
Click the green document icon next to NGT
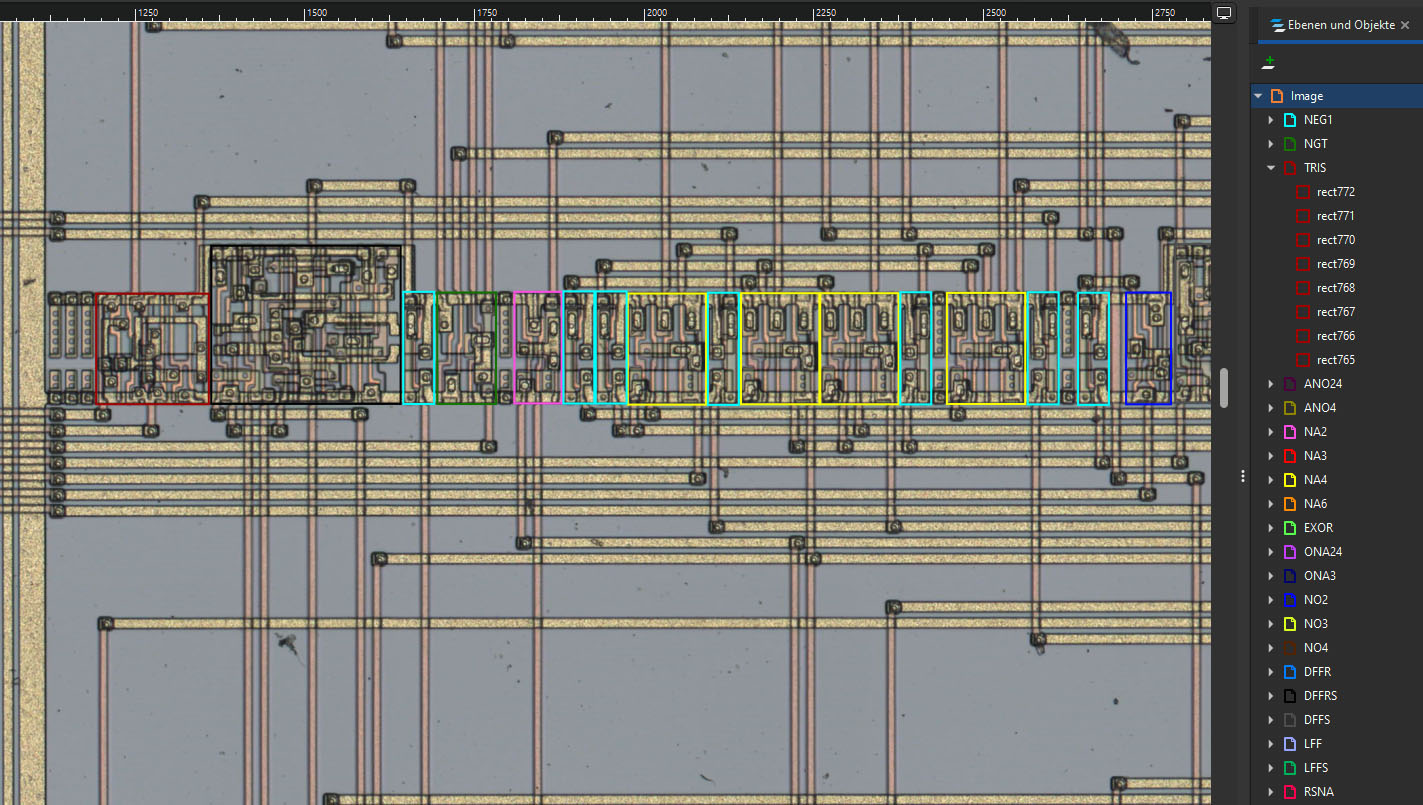click(1289, 143)
